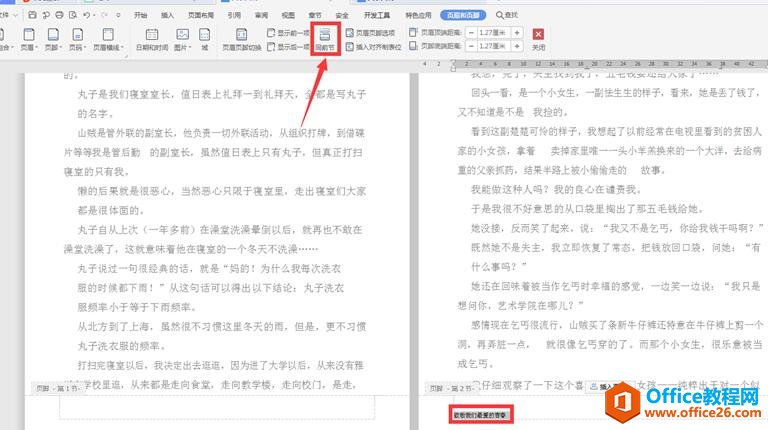
Task: Open the 页眉 (Header) dropdown
Action: [29, 39]
